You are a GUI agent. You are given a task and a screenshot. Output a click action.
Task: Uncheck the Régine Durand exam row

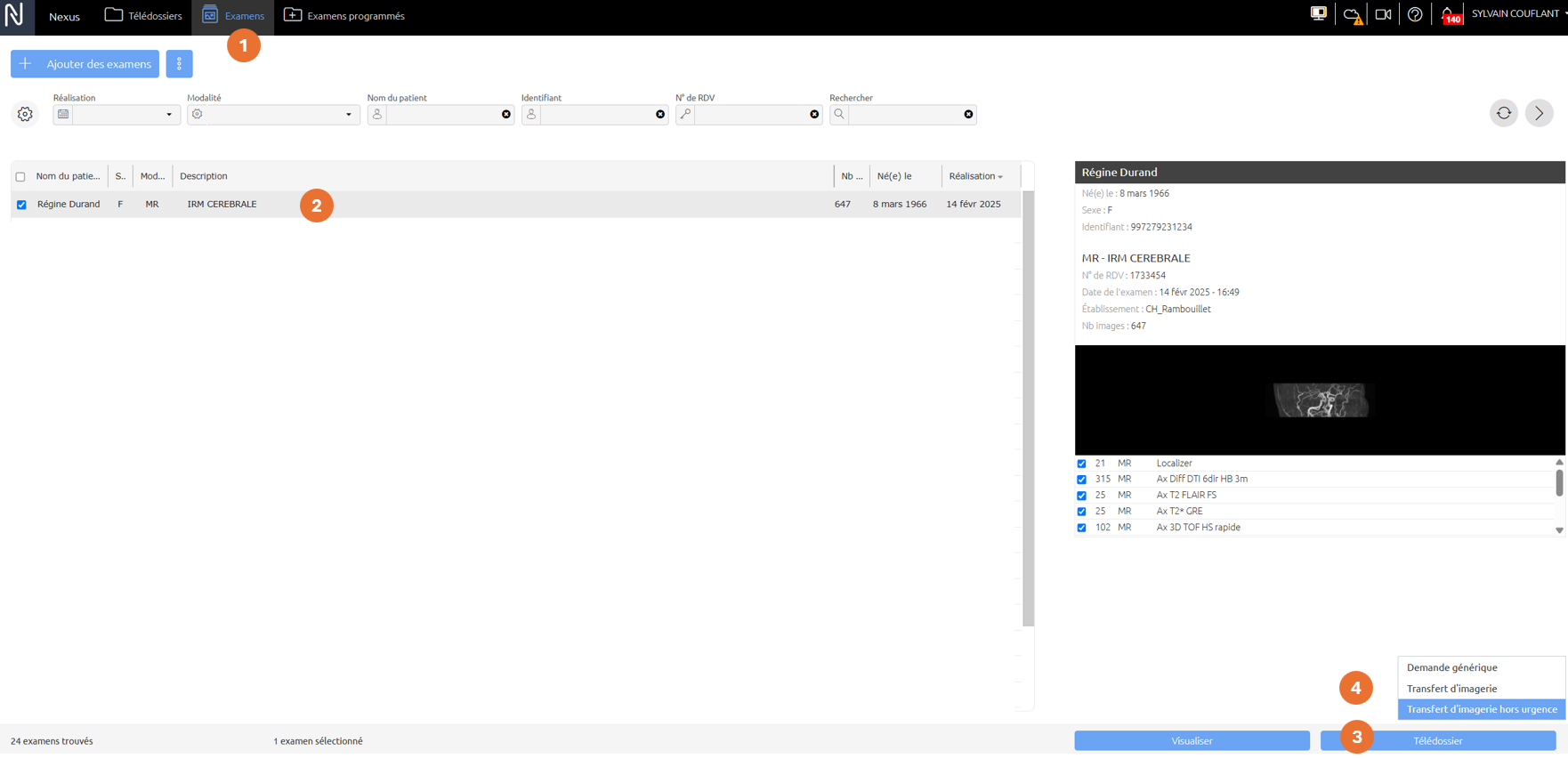pyautogui.click(x=21, y=205)
